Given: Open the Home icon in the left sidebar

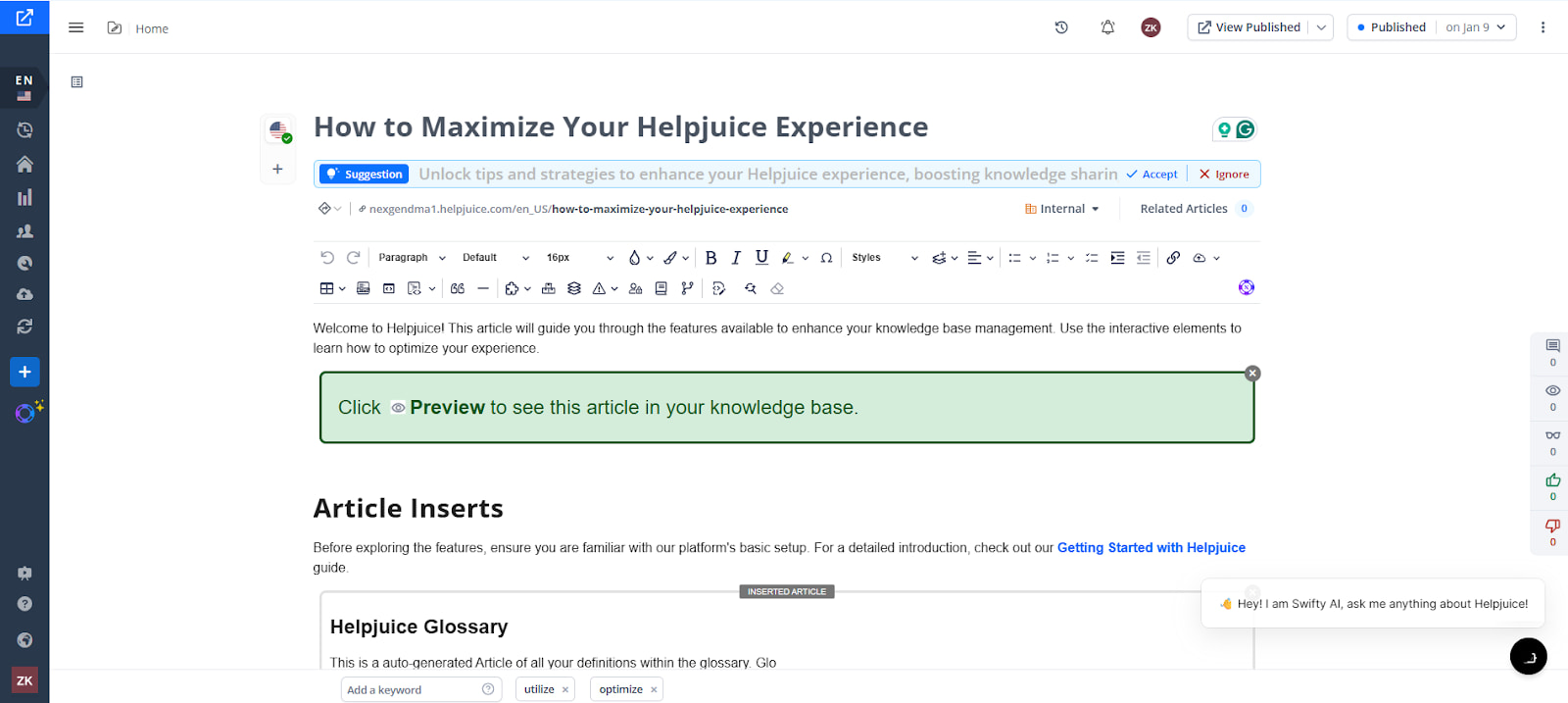Looking at the screenshot, I should click(x=24, y=164).
